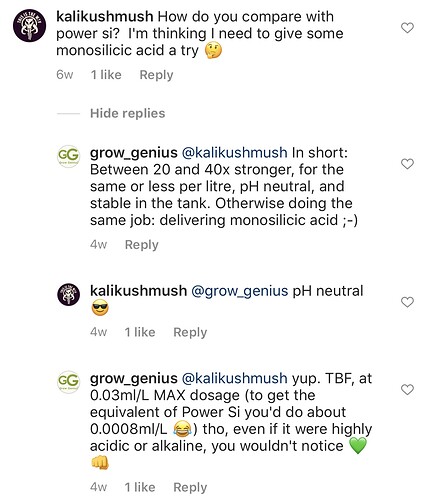Tap the heart beside the "pH neutral" reply
Image resolution: width=436 pixels, height=500 pixels.
tap(407, 302)
